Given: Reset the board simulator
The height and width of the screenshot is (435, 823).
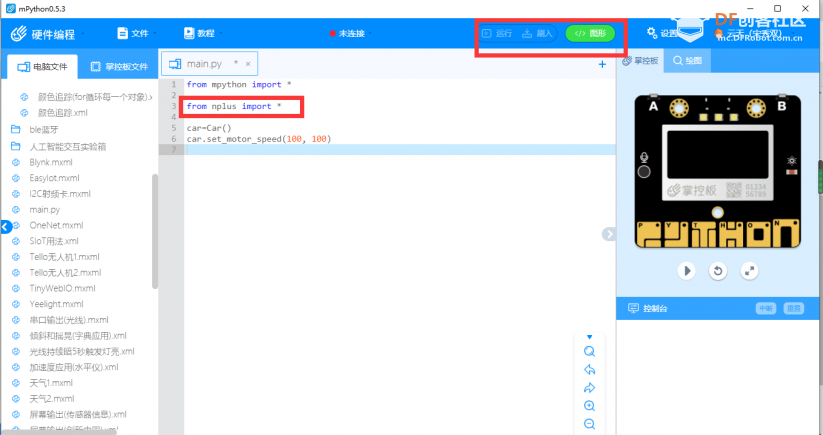Looking at the screenshot, I should pyautogui.click(x=718, y=271).
